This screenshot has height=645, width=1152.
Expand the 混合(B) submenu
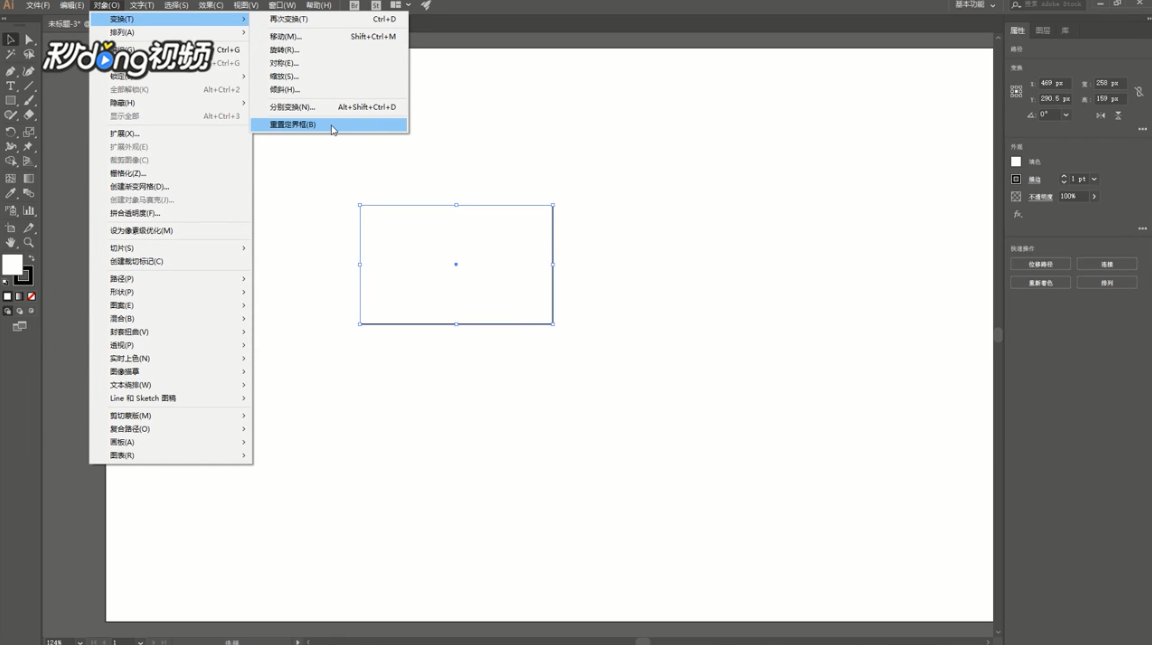click(171, 319)
